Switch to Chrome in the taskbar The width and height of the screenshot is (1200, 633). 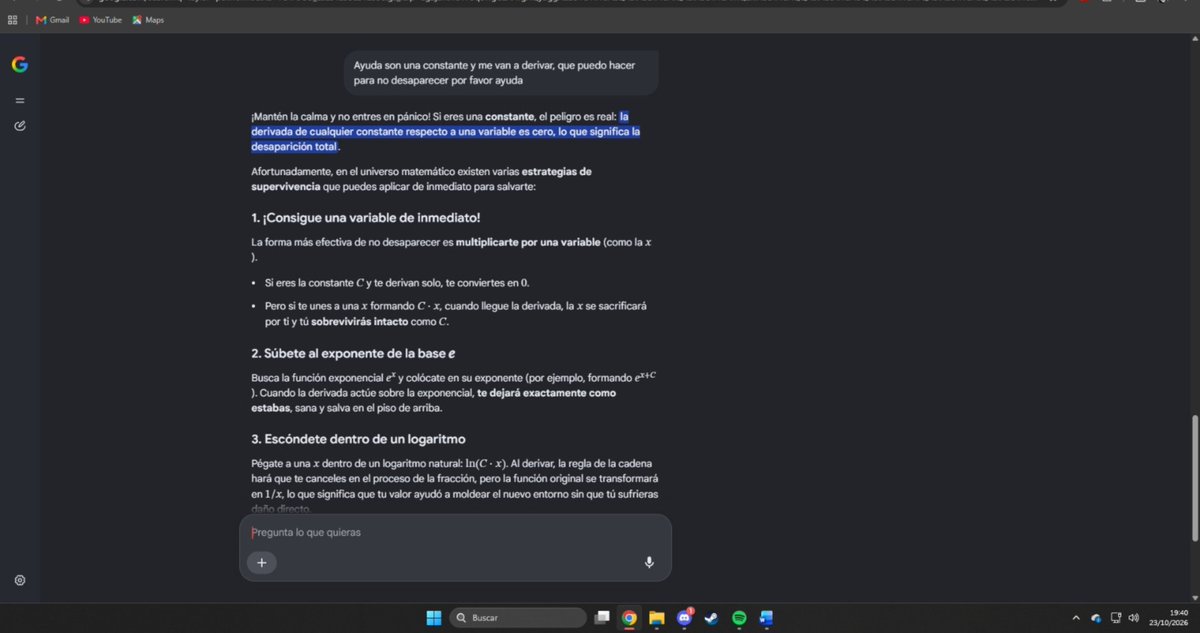tap(629, 618)
